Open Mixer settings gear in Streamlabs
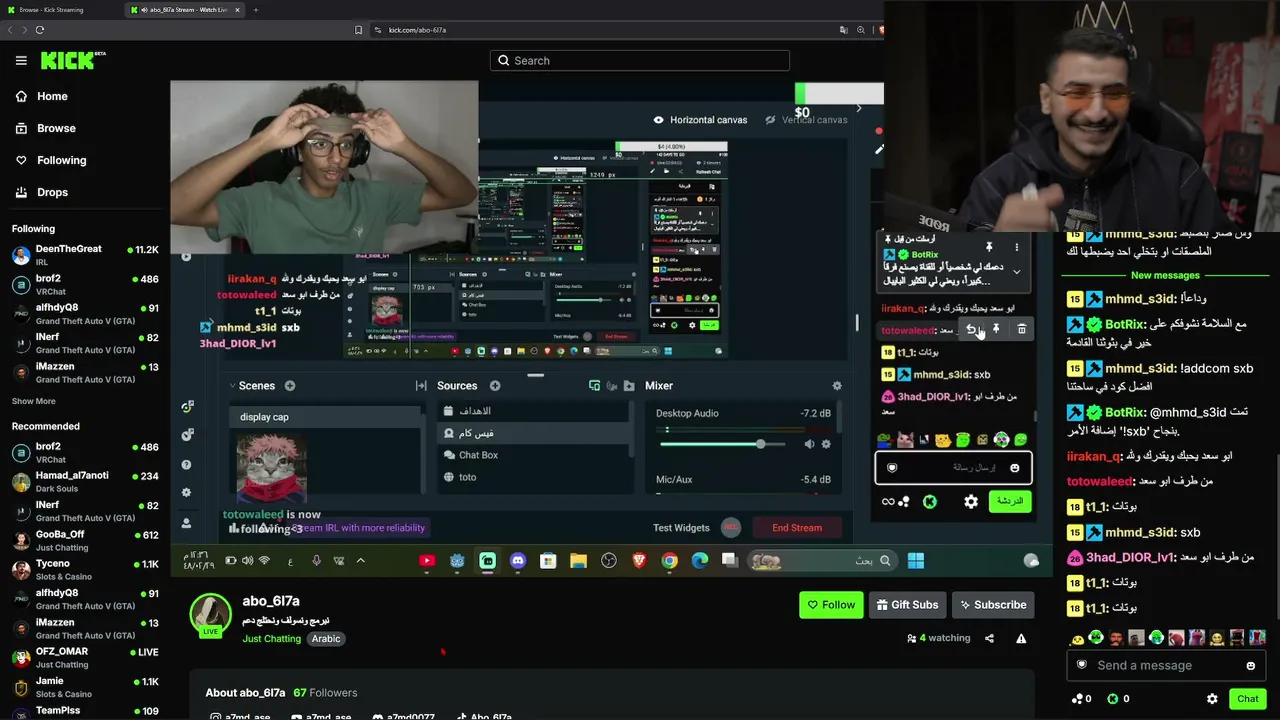 click(x=837, y=386)
